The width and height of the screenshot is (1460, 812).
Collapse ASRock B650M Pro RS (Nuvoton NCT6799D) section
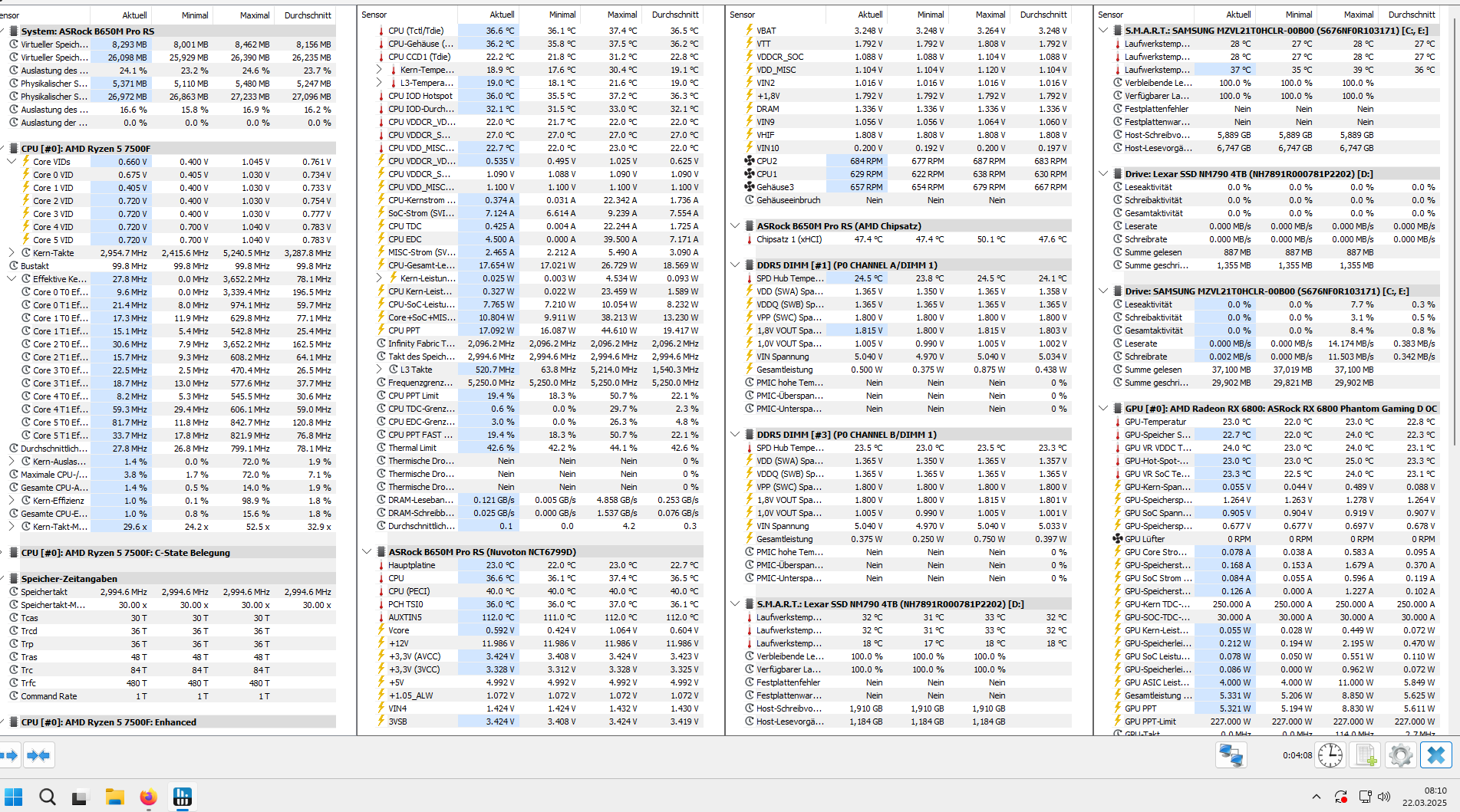pos(367,552)
